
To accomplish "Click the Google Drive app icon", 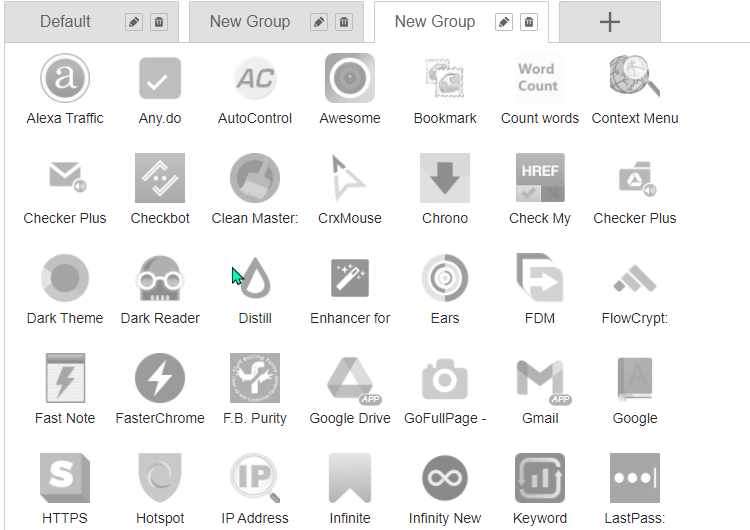I will (x=353, y=380).
